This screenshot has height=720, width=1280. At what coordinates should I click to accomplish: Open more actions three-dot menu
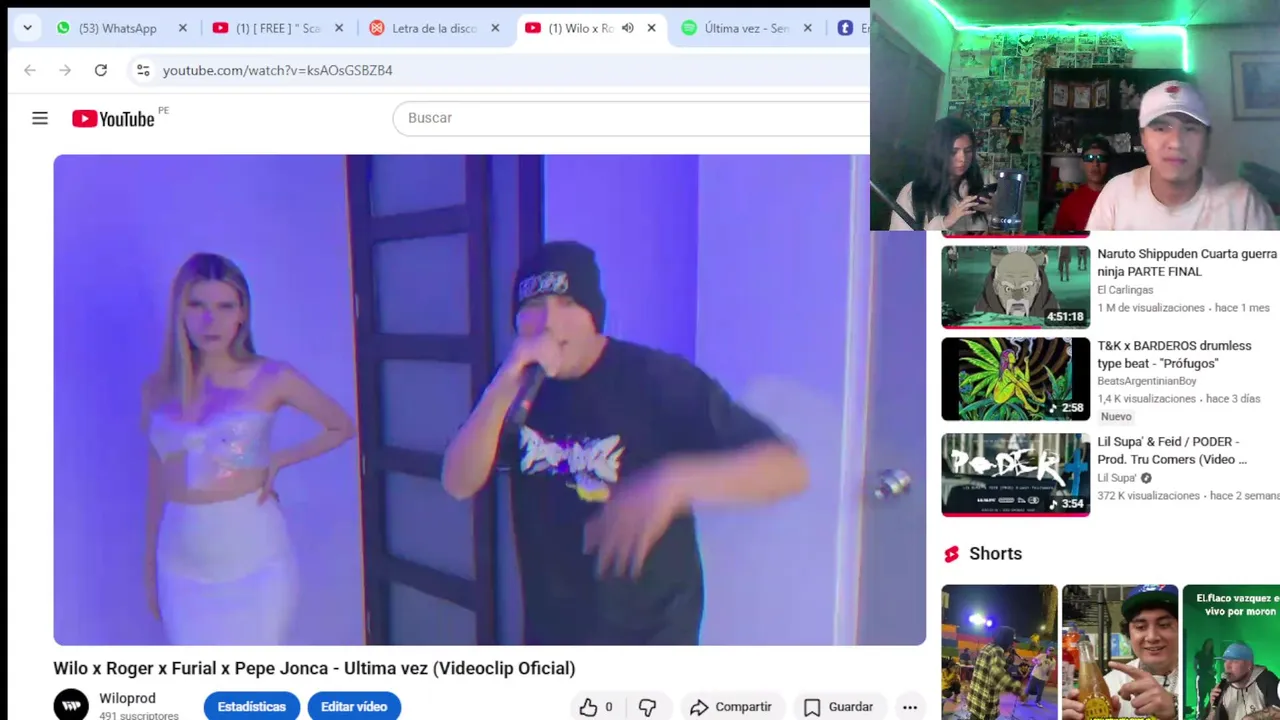point(910,707)
